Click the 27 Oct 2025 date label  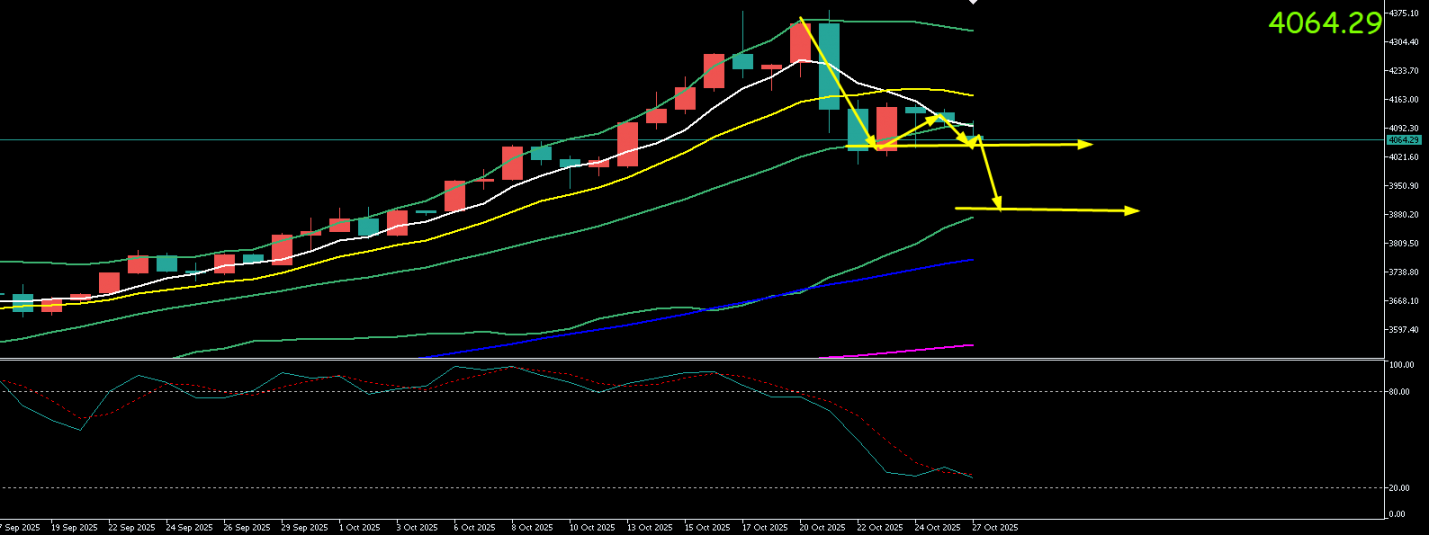(995, 527)
